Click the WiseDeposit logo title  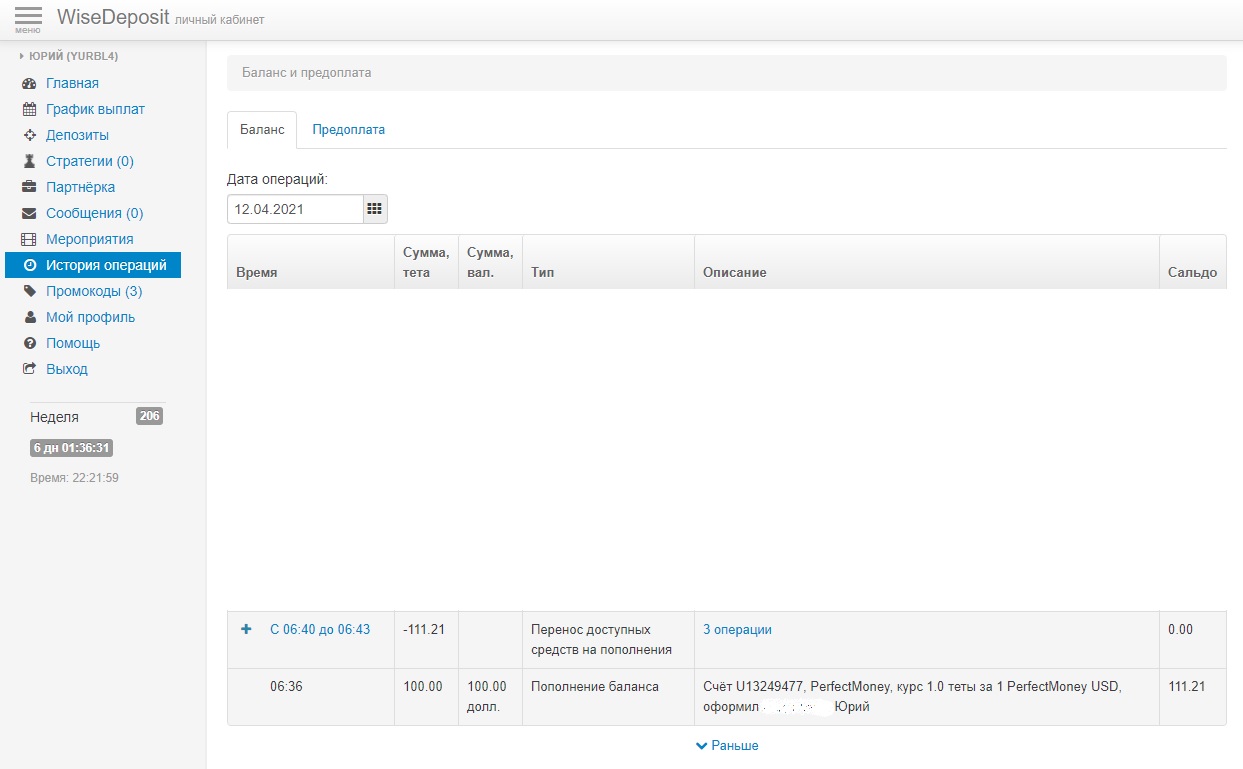(x=113, y=18)
